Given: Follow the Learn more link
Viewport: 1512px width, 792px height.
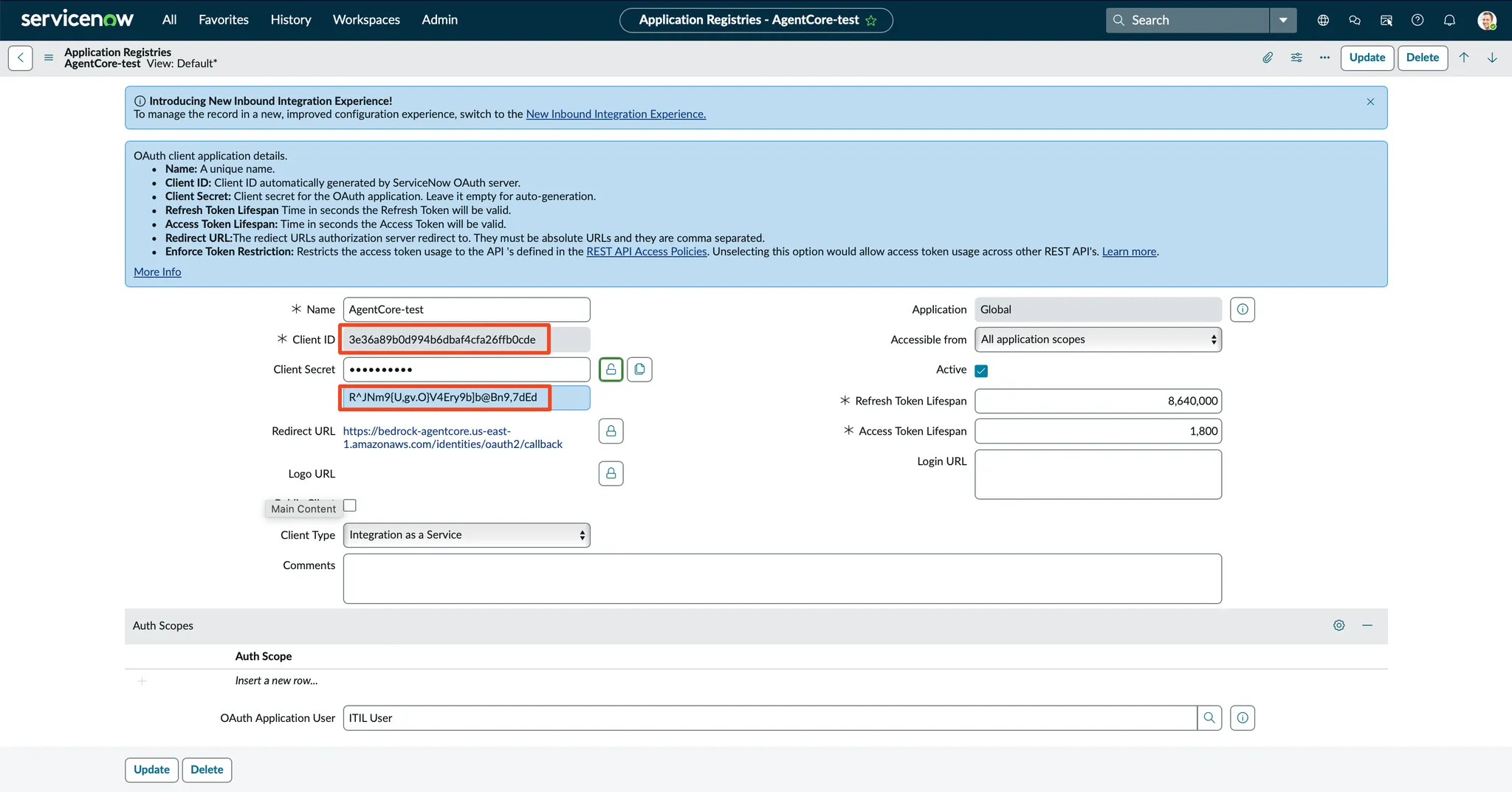Looking at the screenshot, I should (1130, 252).
